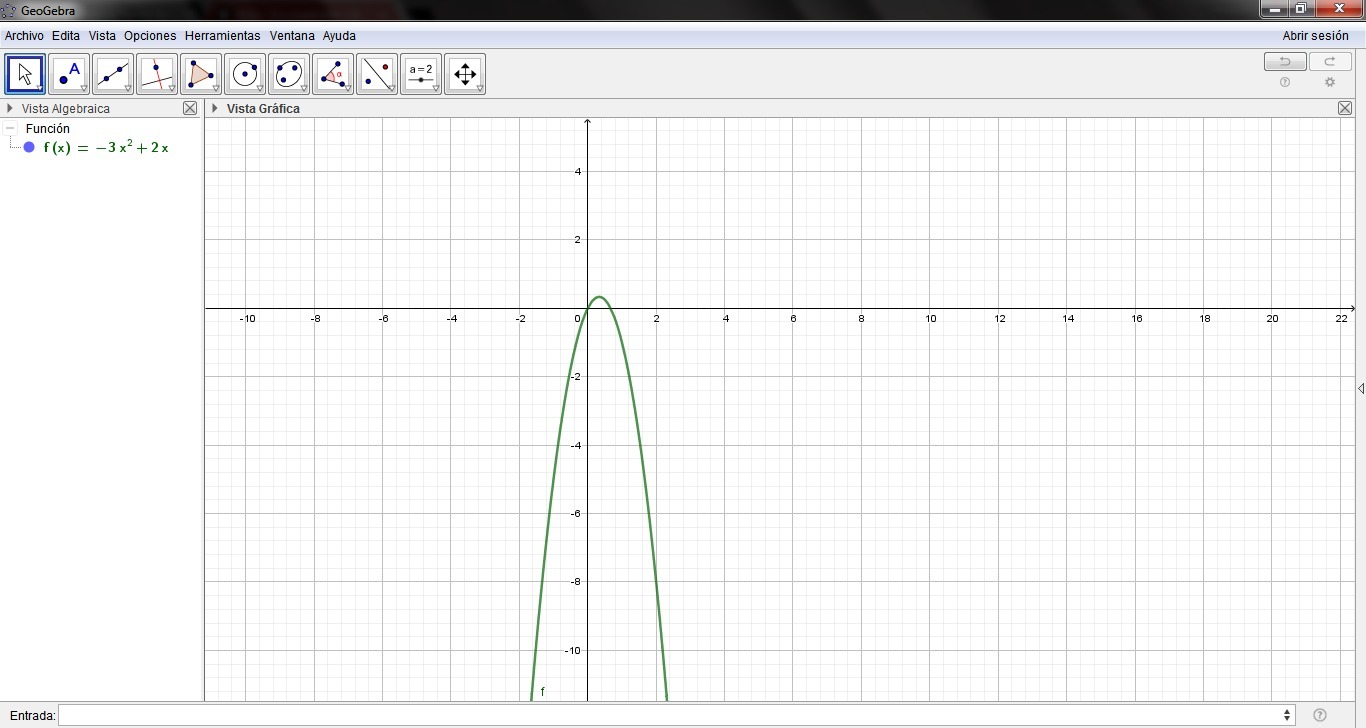Open the Archivo menu
This screenshot has width=1366, height=728.
click(24, 36)
